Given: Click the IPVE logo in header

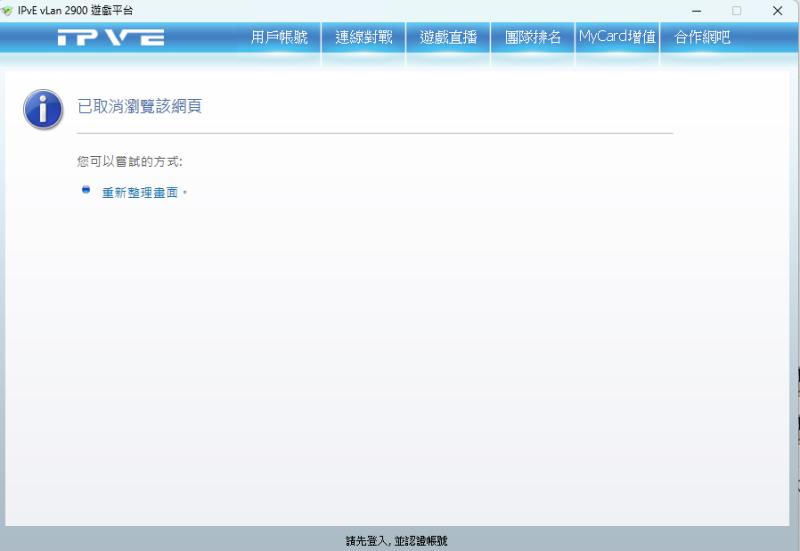Looking at the screenshot, I should 111,37.
